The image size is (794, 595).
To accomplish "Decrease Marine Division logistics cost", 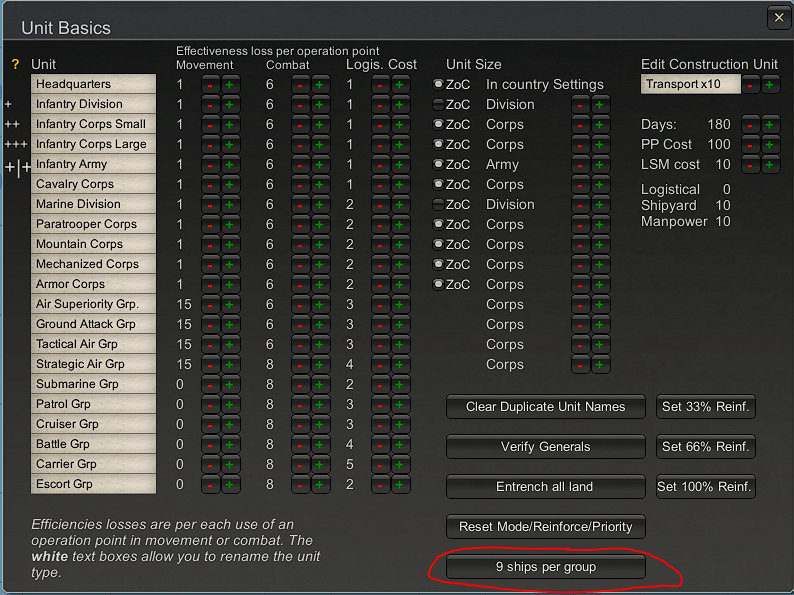I will pos(380,205).
